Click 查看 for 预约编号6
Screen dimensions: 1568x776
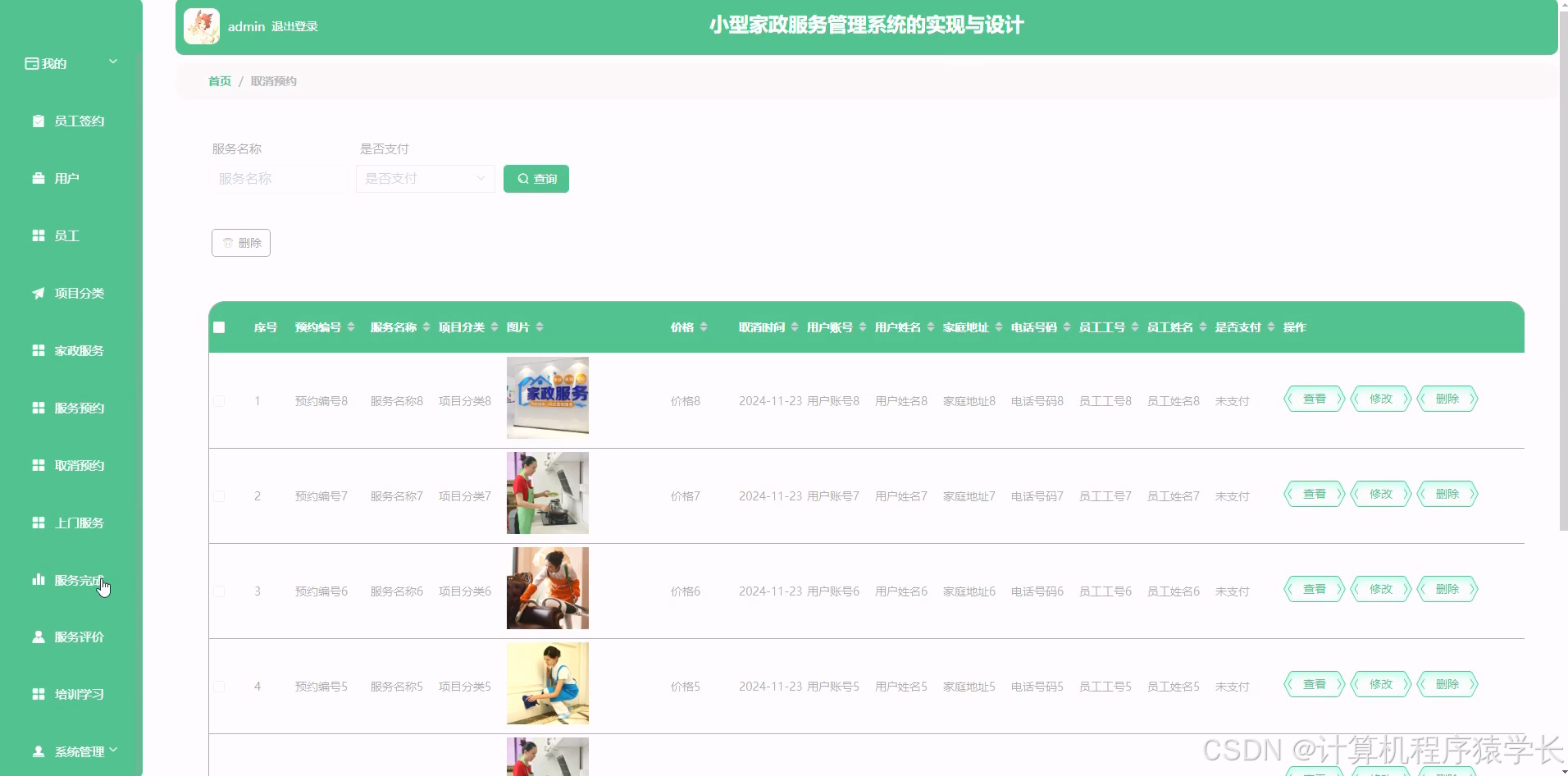point(1315,589)
